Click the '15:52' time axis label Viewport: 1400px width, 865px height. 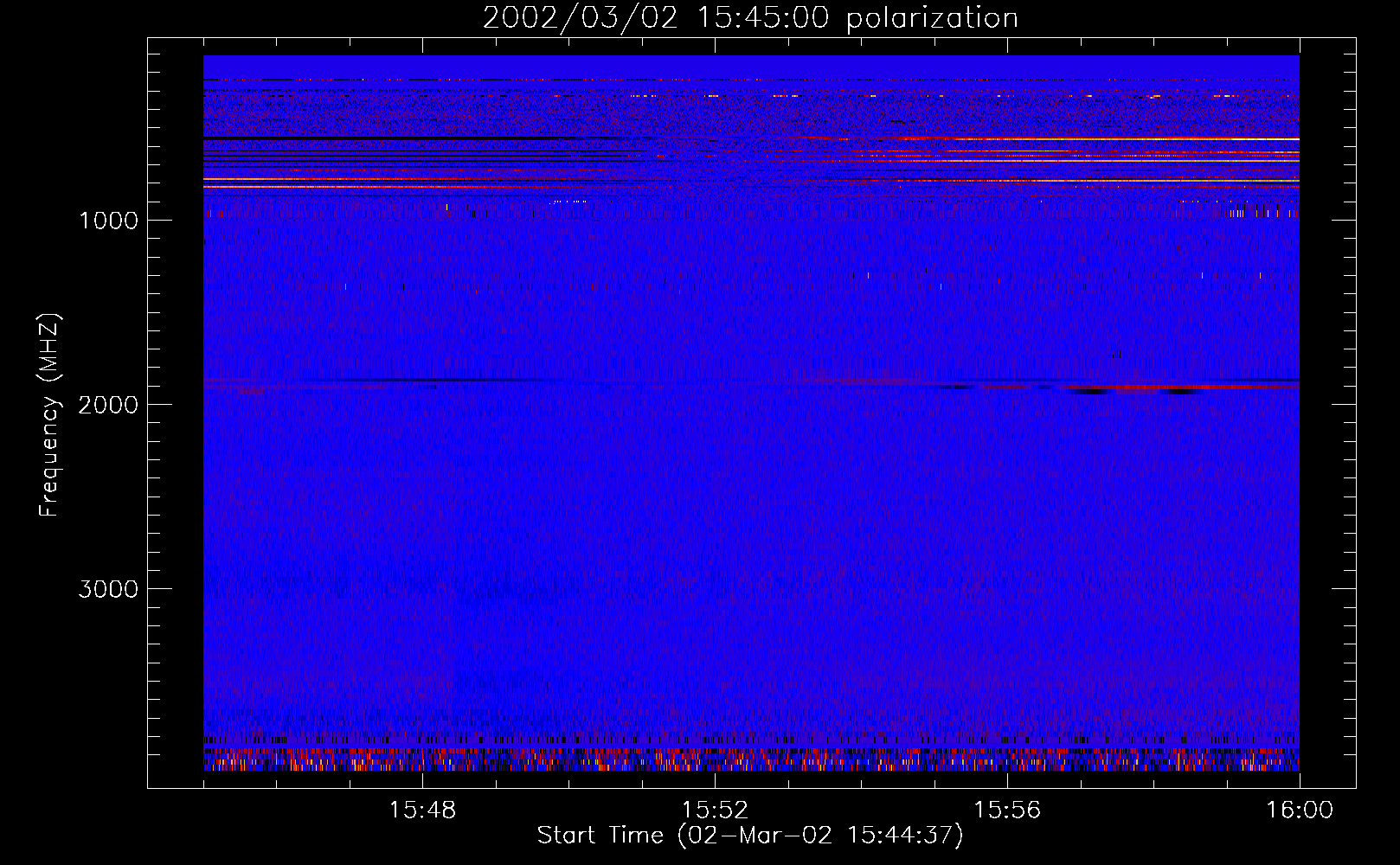715,811
